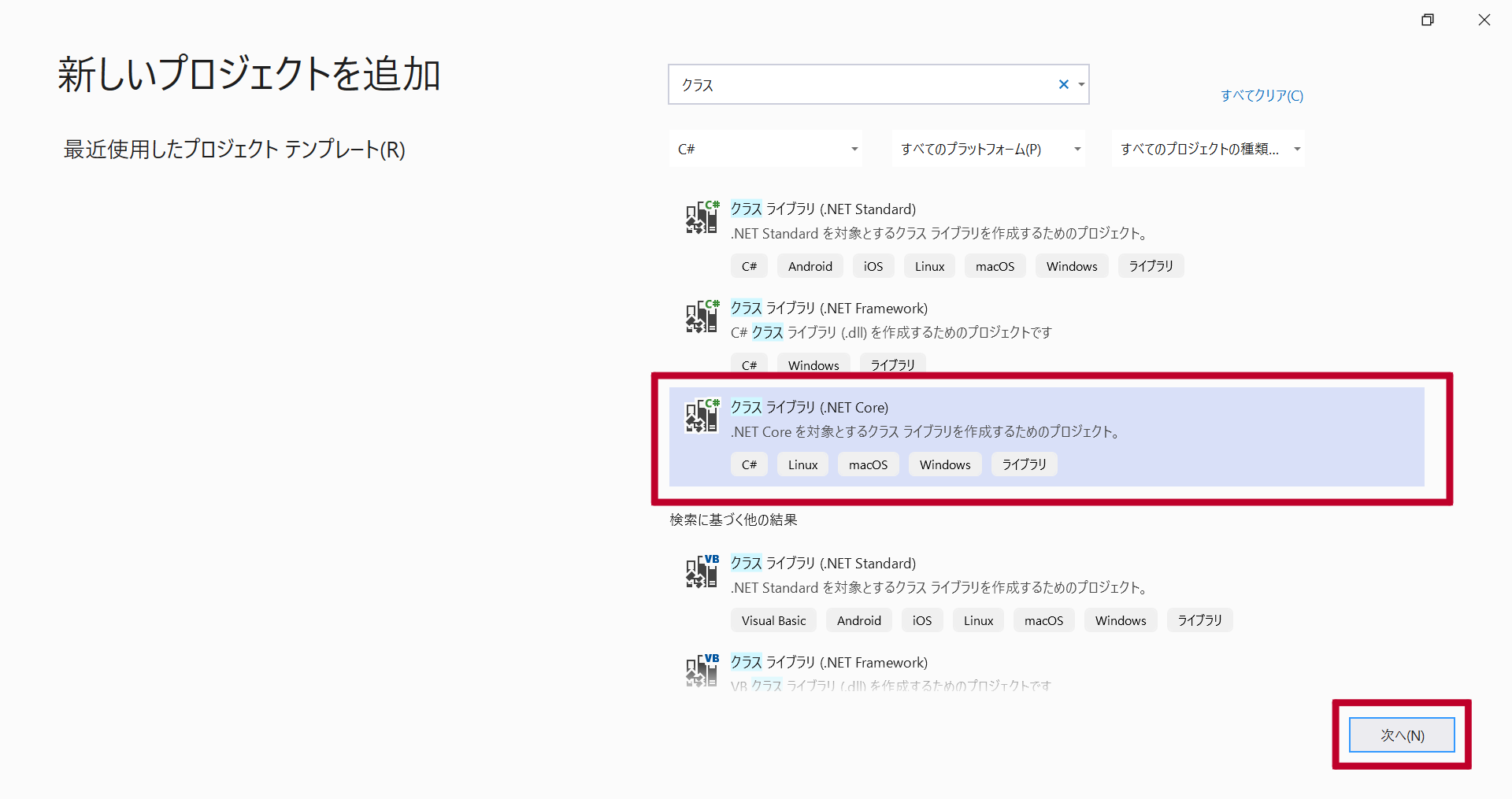1512x799 pixels.
Task: Click the C# icon beside クラス ライブラリ (.NET Framework)
Action: coord(700,317)
